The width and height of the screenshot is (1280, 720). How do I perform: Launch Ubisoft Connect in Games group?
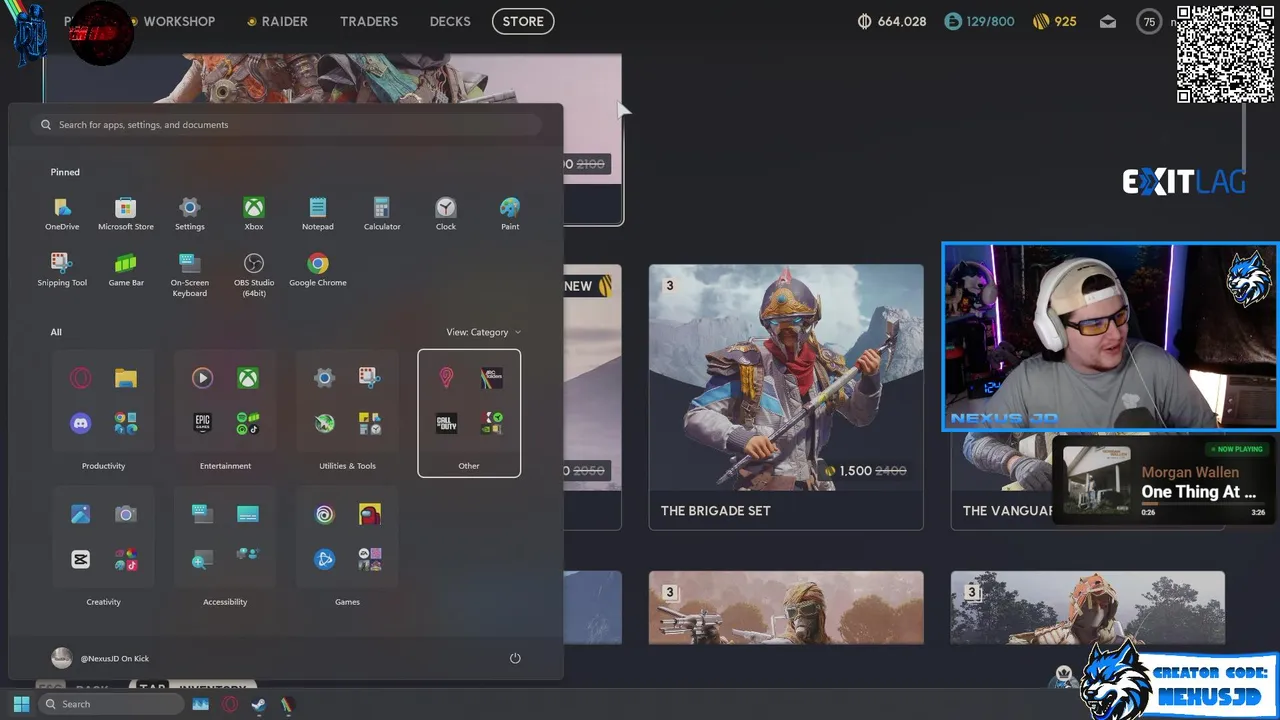325,514
